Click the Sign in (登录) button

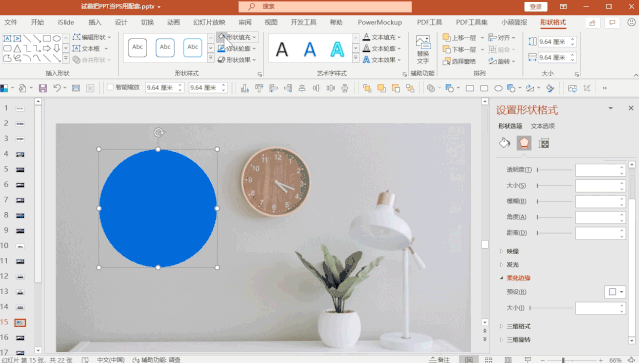click(535, 7)
